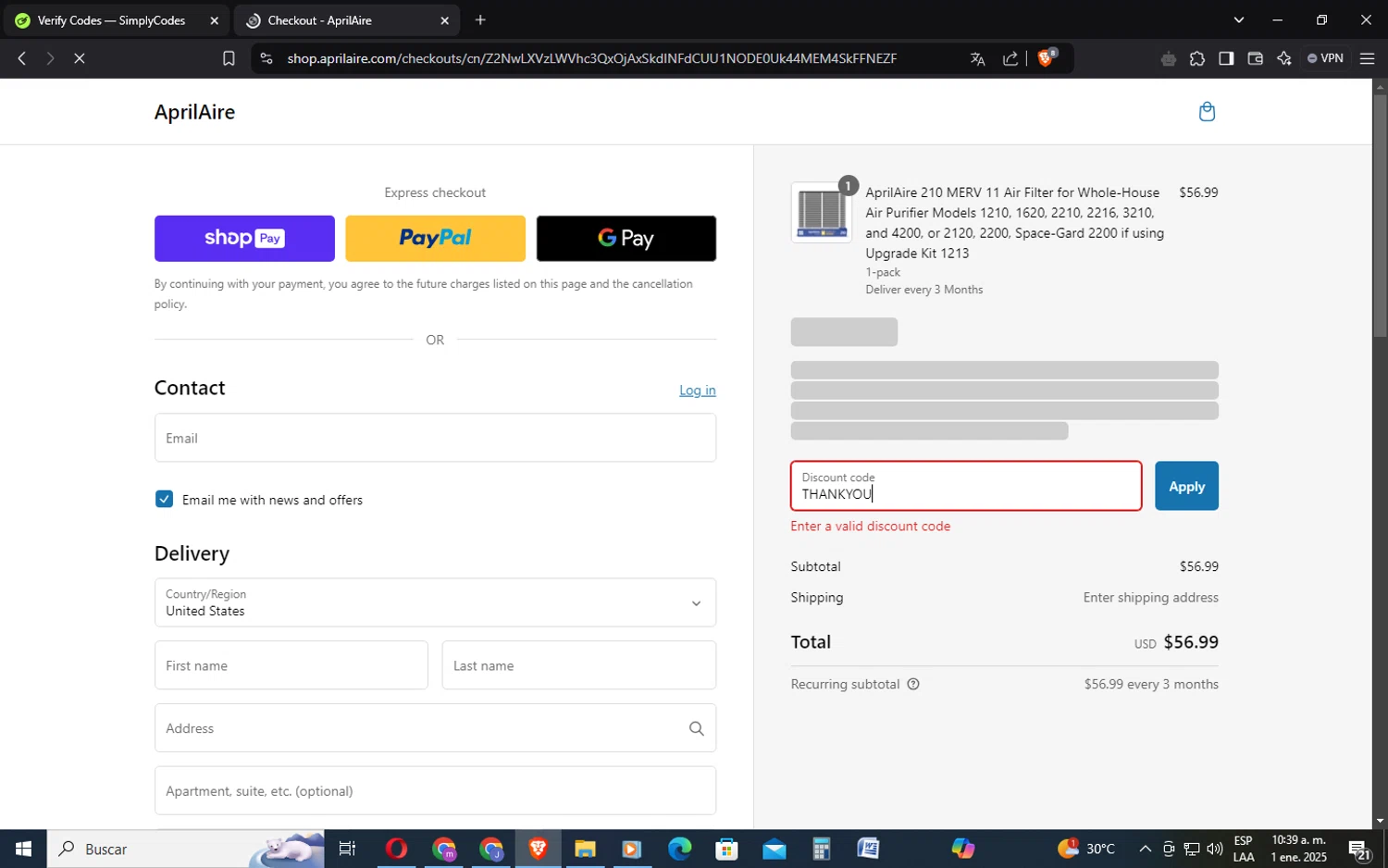Click the taskbar Buscar search box

tap(186, 849)
